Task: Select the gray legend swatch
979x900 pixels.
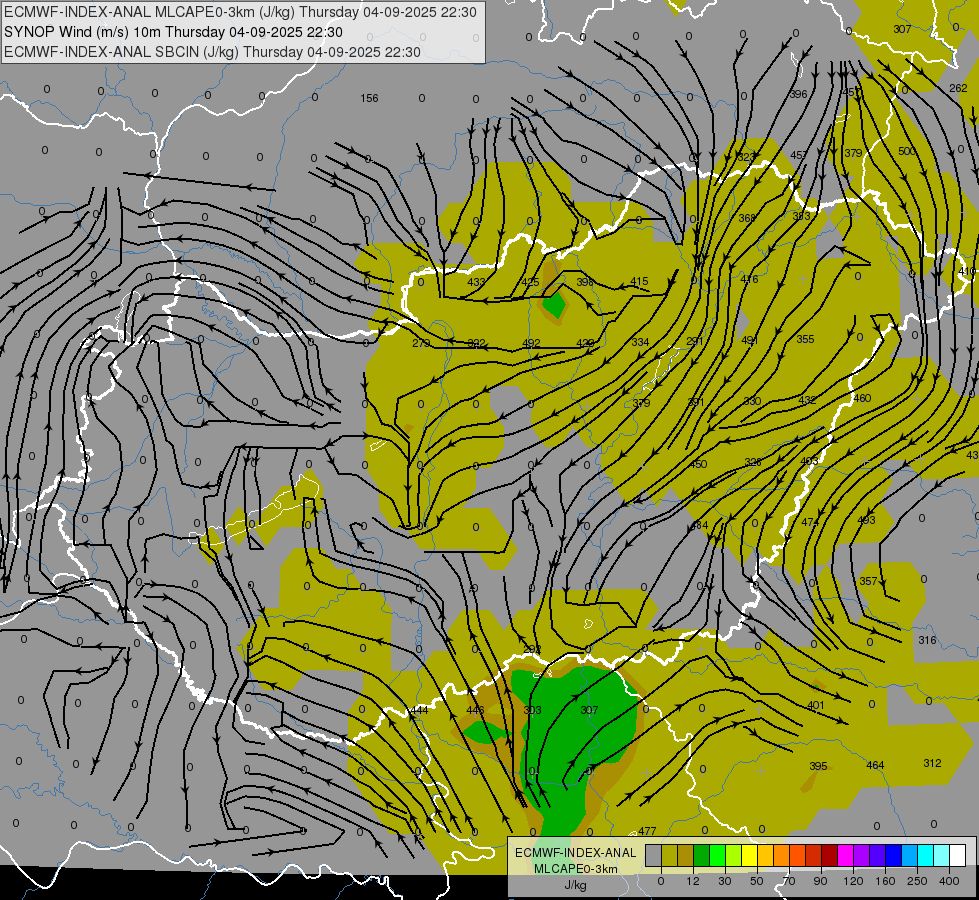Action: click(653, 855)
